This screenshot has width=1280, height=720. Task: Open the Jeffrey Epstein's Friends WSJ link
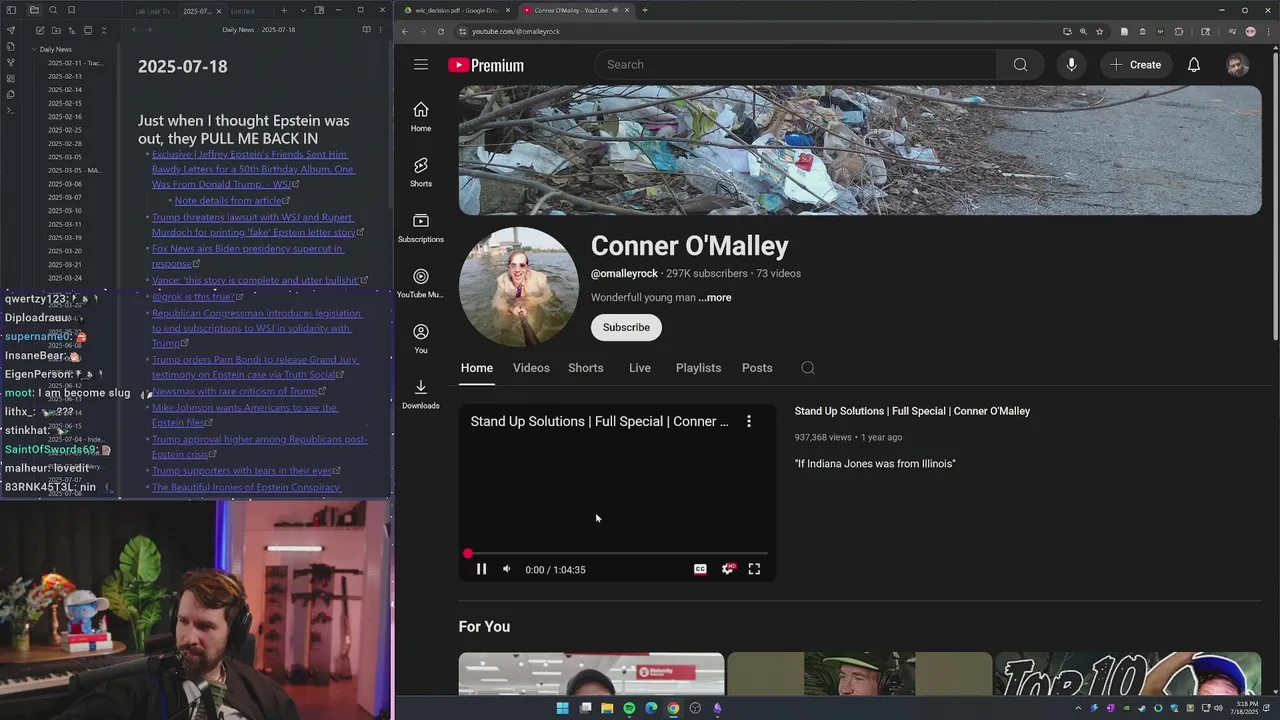point(253,170)
